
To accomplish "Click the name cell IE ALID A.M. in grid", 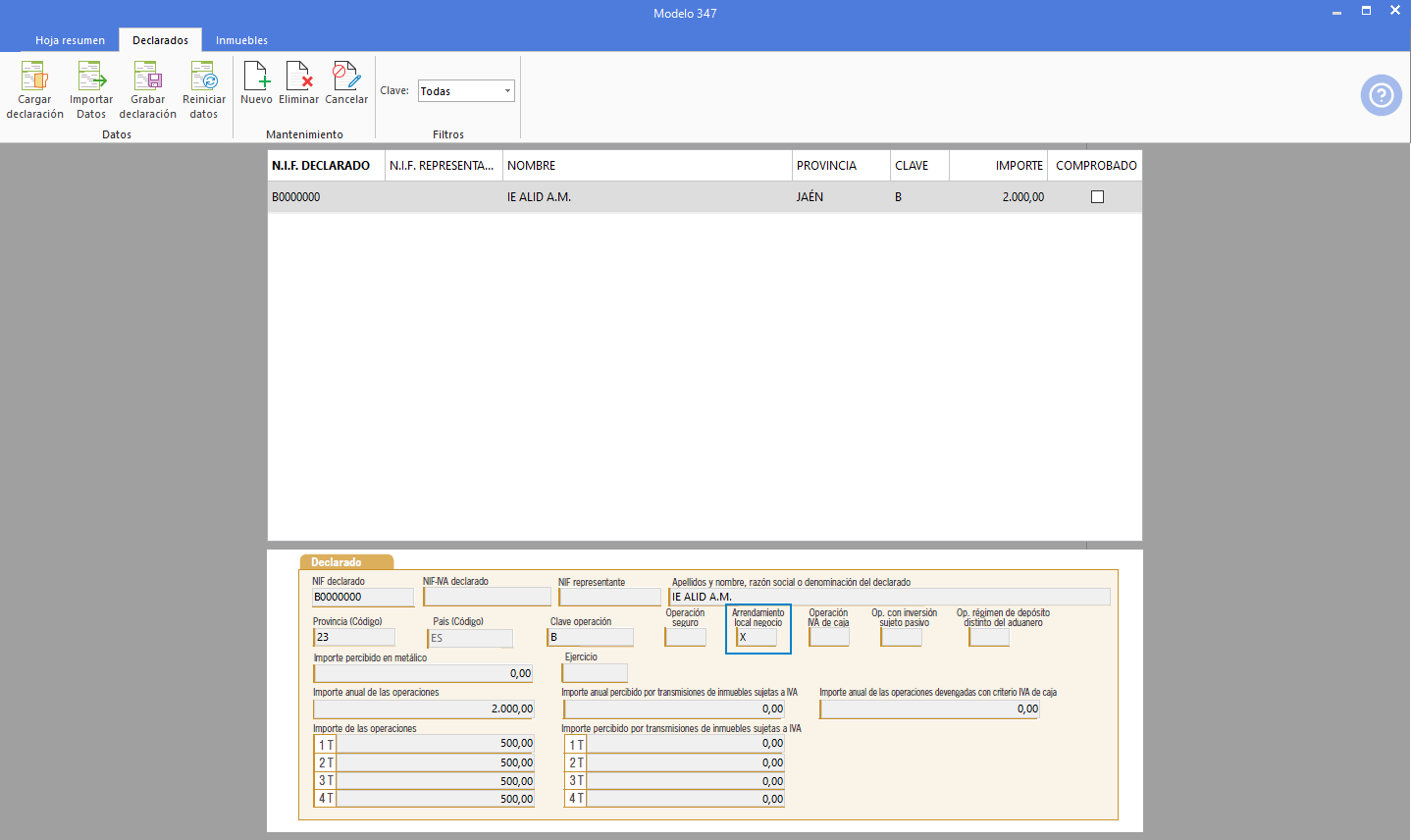I will pos(648,197).
